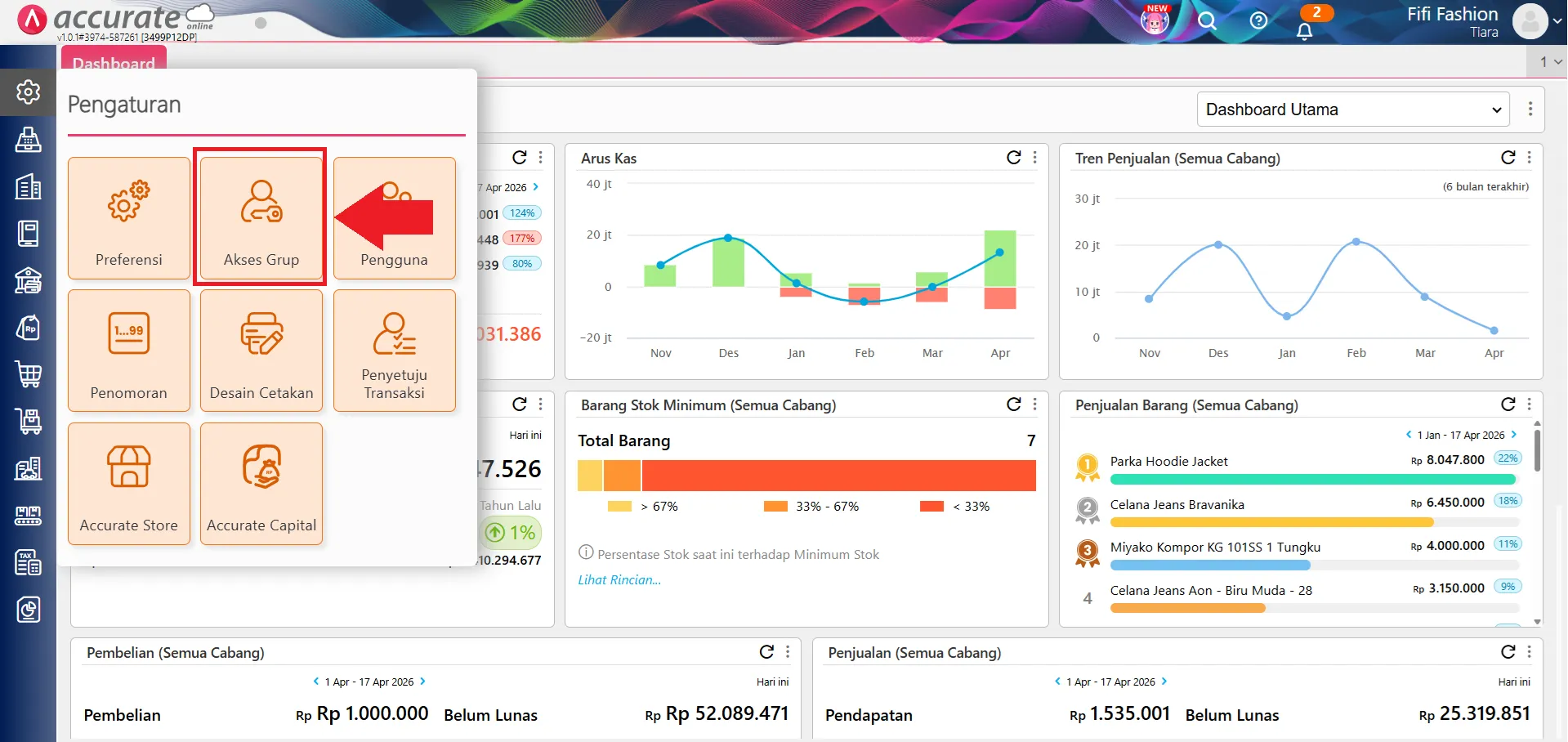Image resolution: width=1568 pixels, height=742 pixels.
Task: Open the inventory trolley module in sidebar
Action: [28, 422]
